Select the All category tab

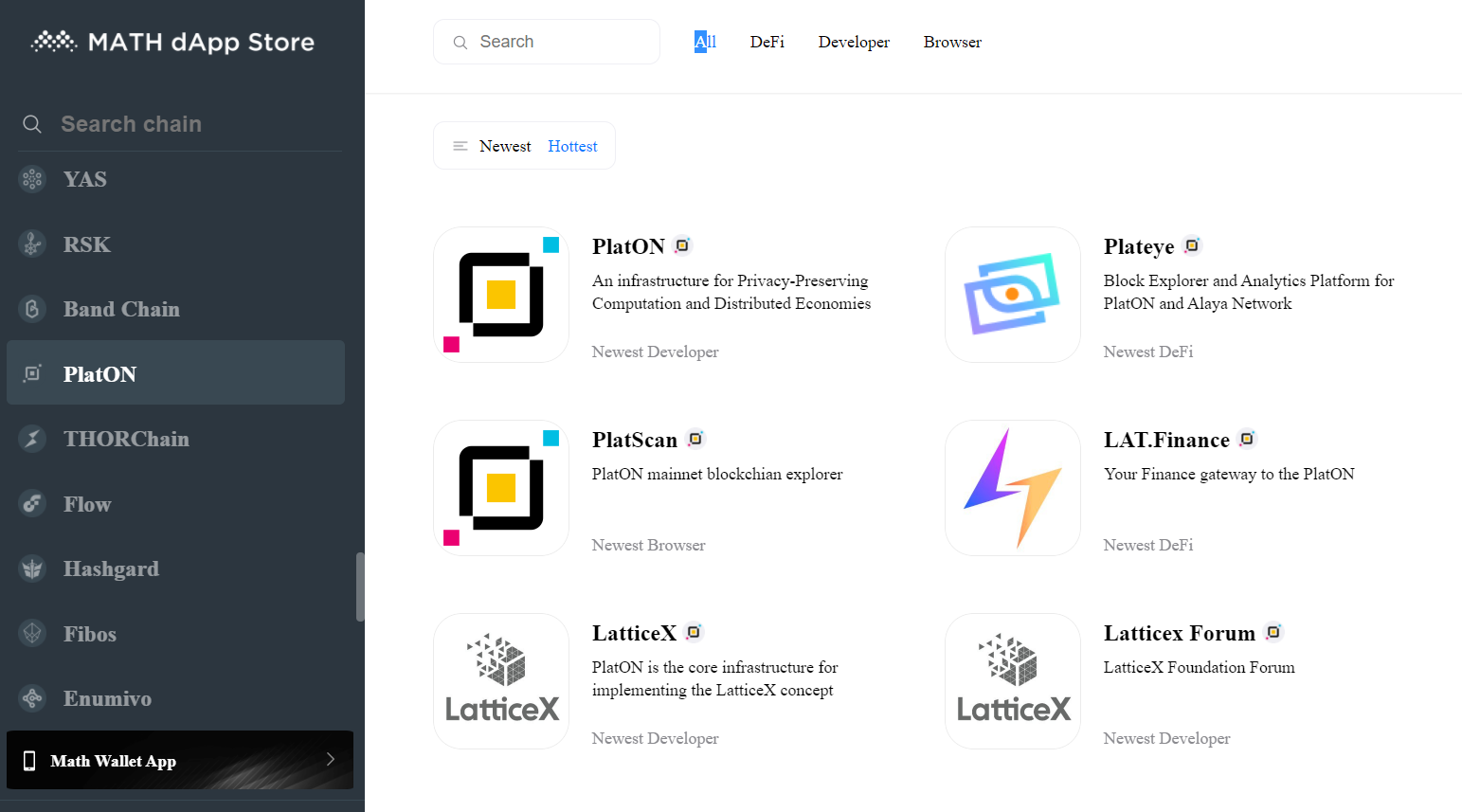pos(705,42)
